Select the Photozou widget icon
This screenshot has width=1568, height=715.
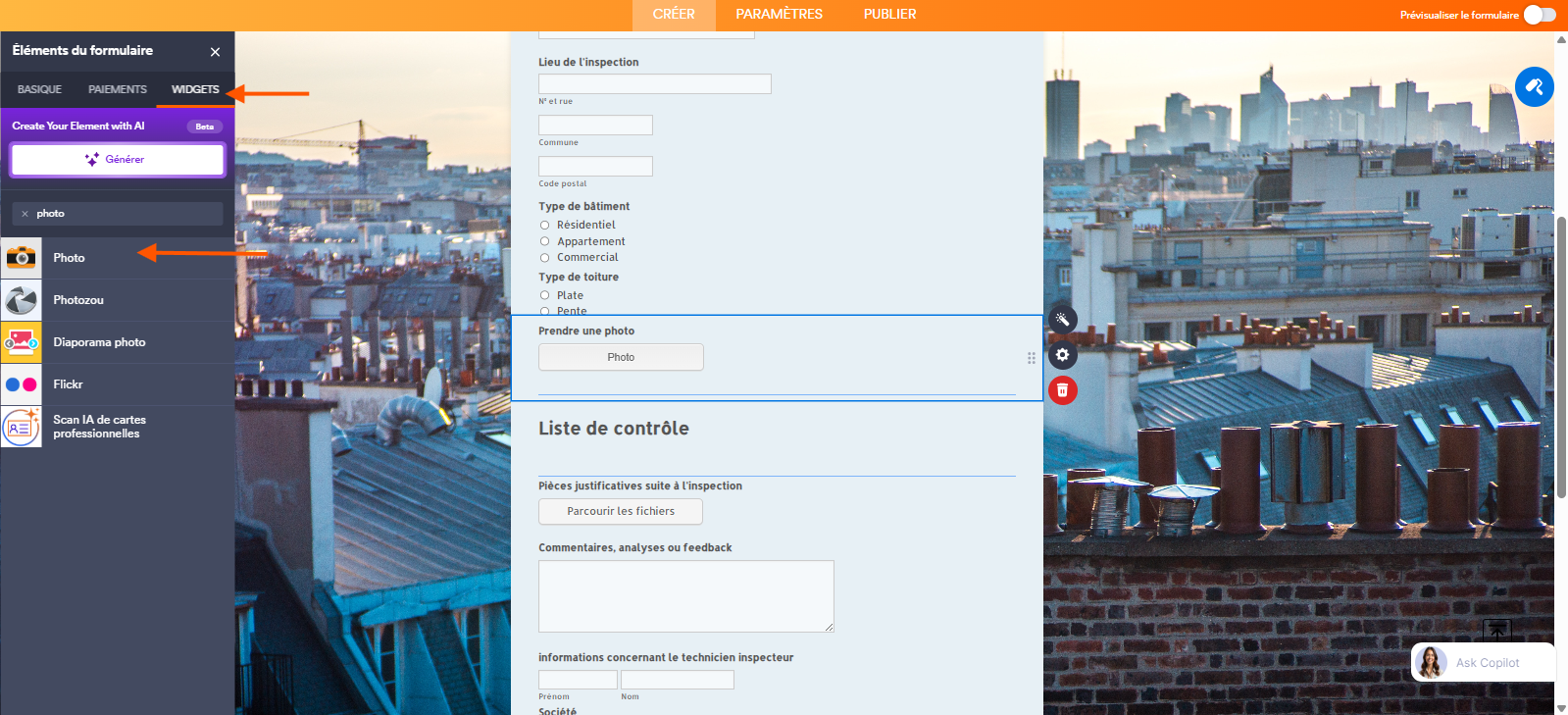[x=21, y=300]
